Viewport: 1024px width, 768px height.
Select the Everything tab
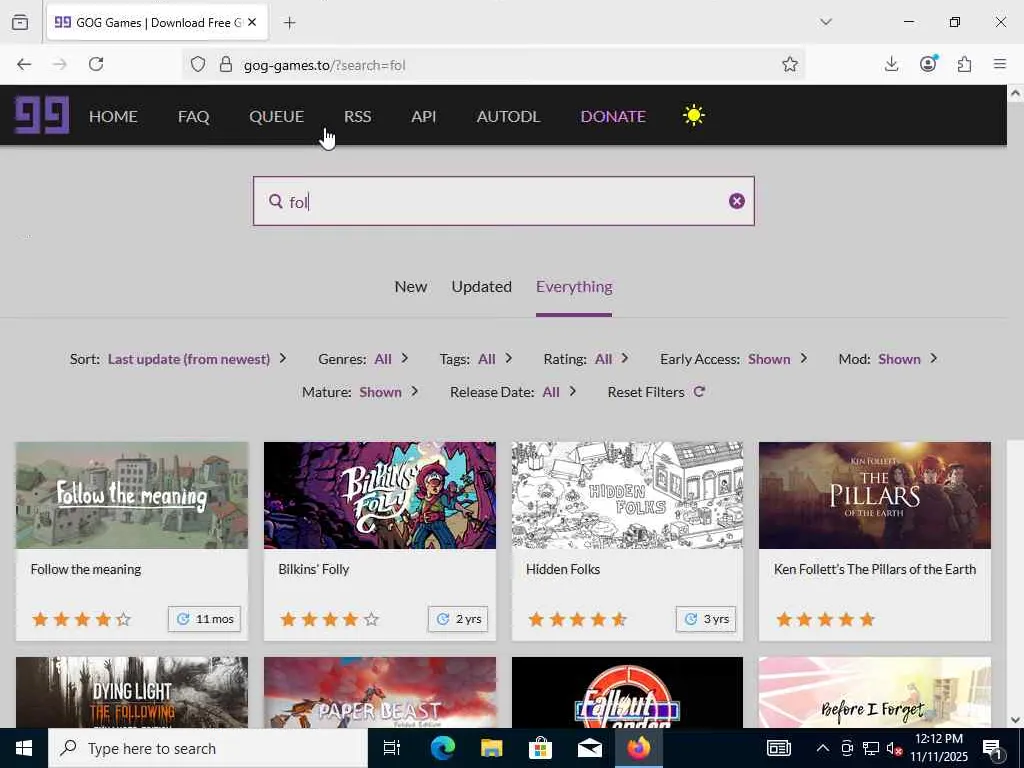pos(574,287)
